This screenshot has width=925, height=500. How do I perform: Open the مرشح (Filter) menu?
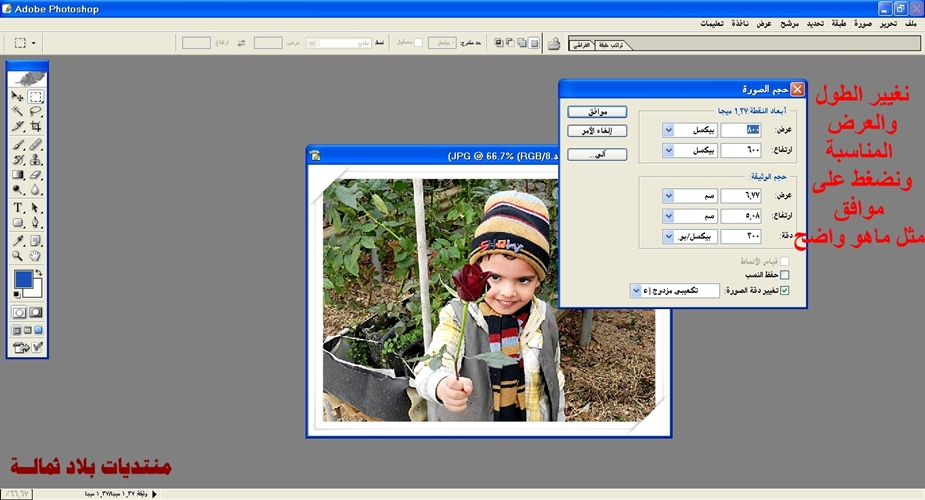[789, 24]
